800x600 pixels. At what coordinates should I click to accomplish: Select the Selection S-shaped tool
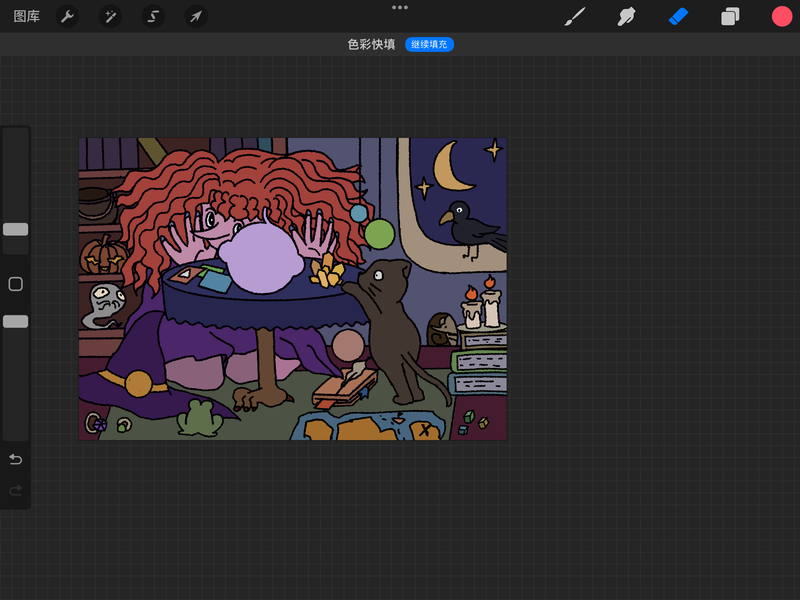153,16
